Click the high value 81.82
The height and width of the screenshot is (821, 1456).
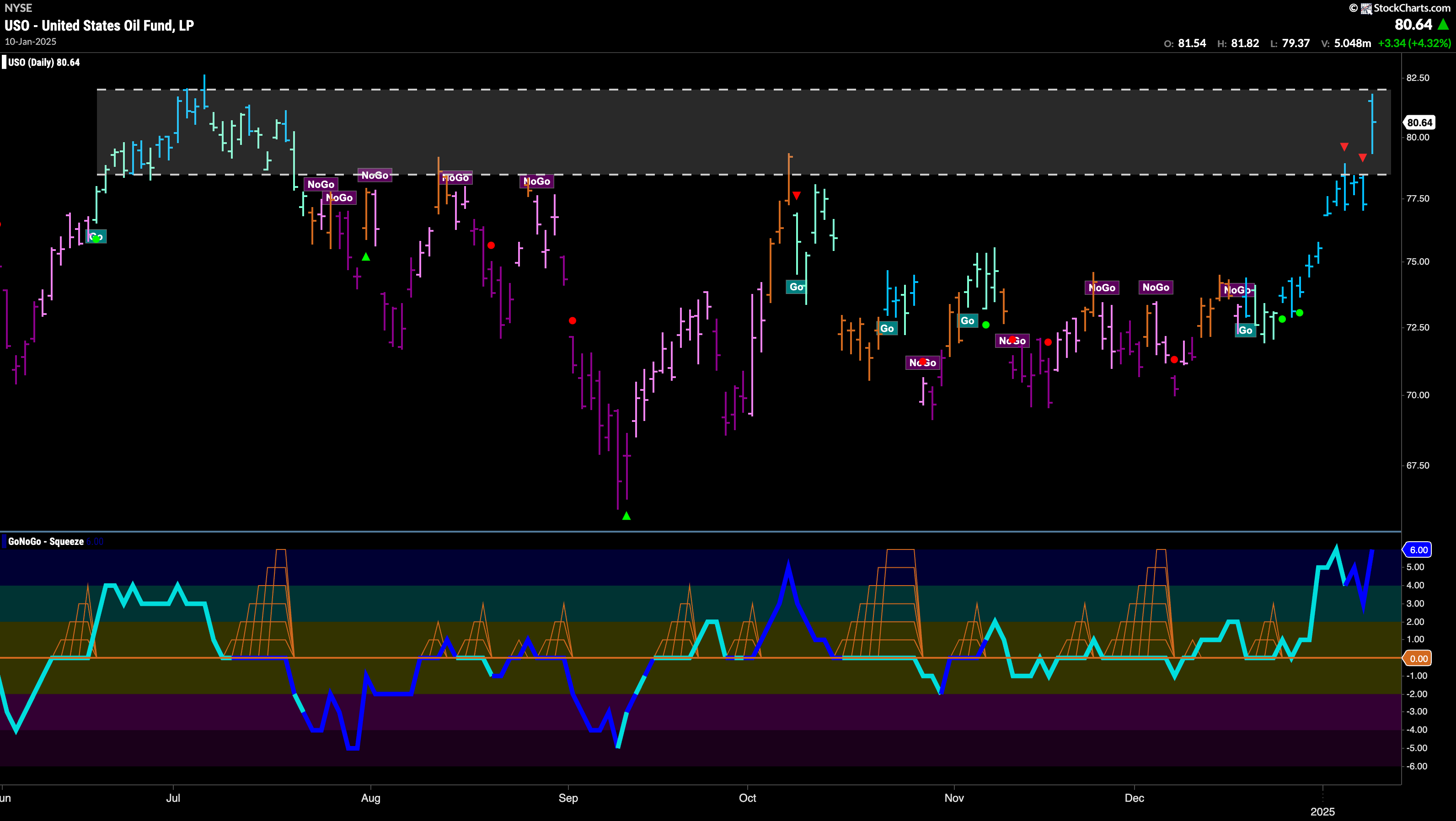coord(1245,43)
